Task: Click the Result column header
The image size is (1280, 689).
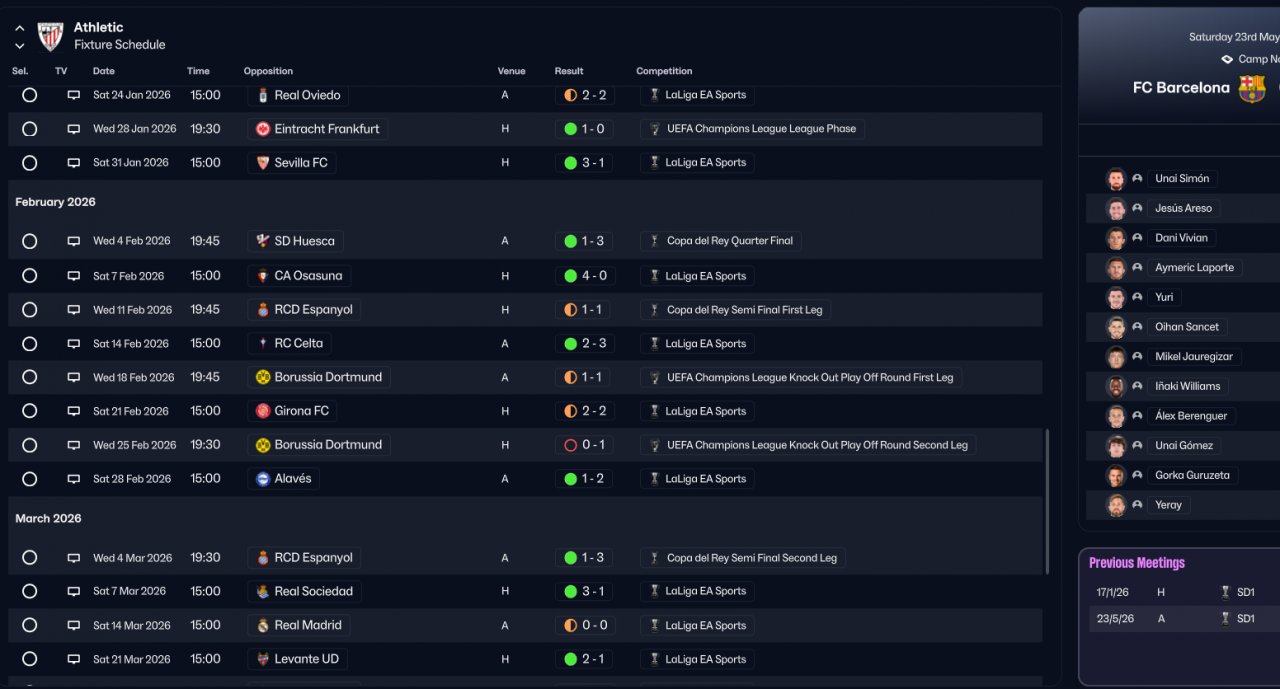Action: pyautogui.click(x=568, y=71)
